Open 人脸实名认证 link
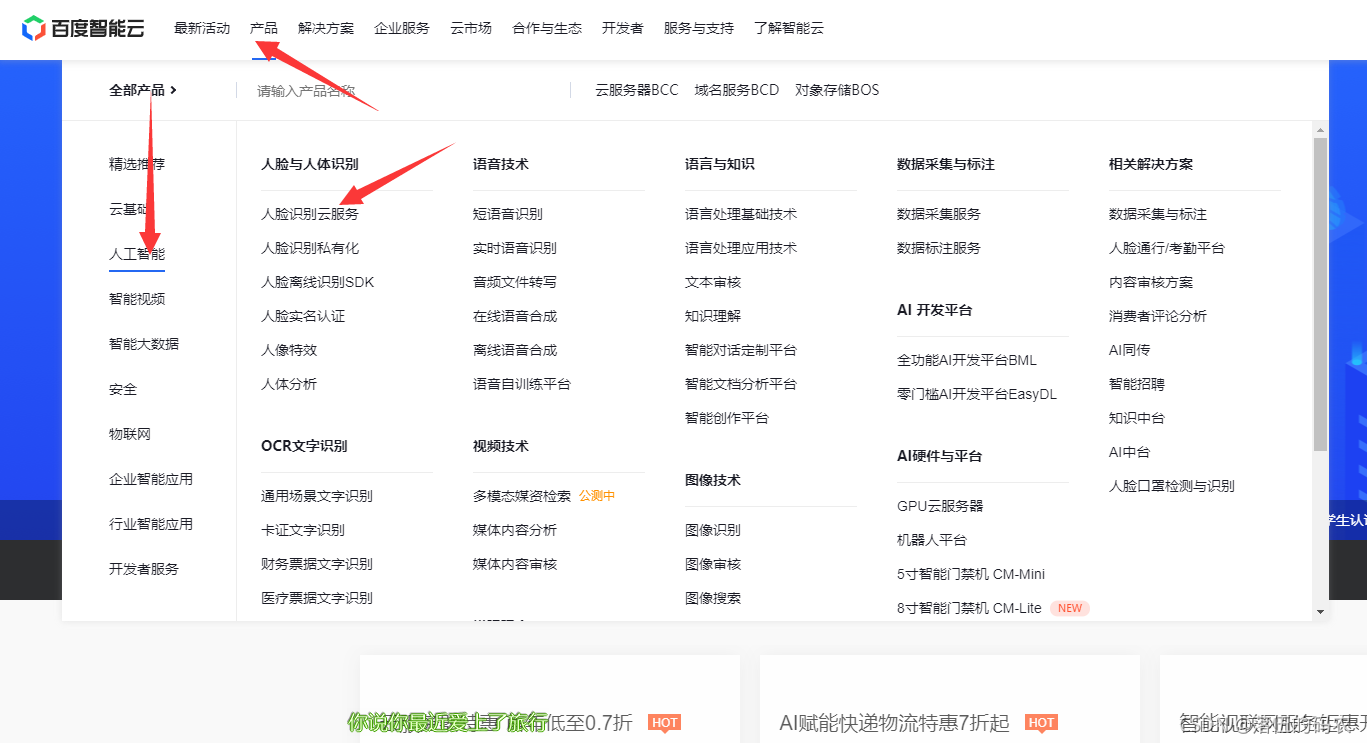 click(x=303, y=316)
